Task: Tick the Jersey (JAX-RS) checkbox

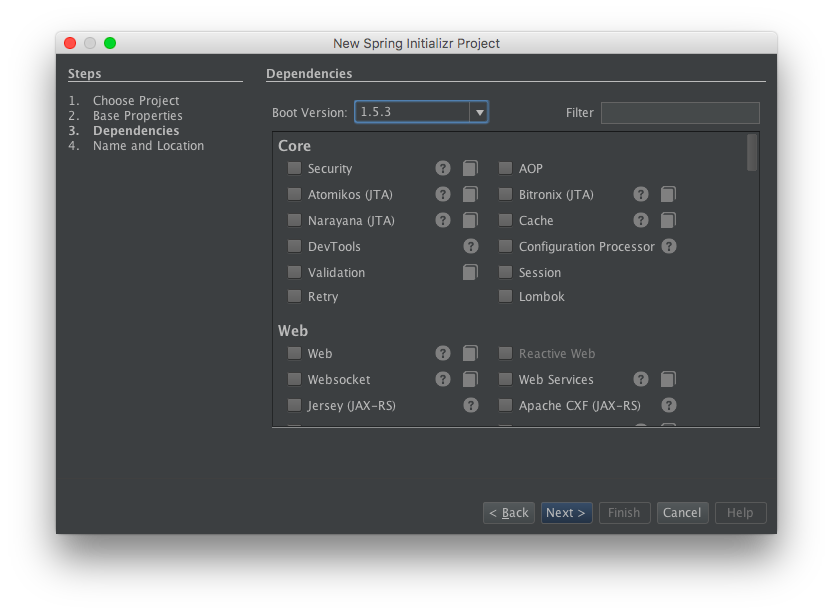Action: click(x=294, y=405)
